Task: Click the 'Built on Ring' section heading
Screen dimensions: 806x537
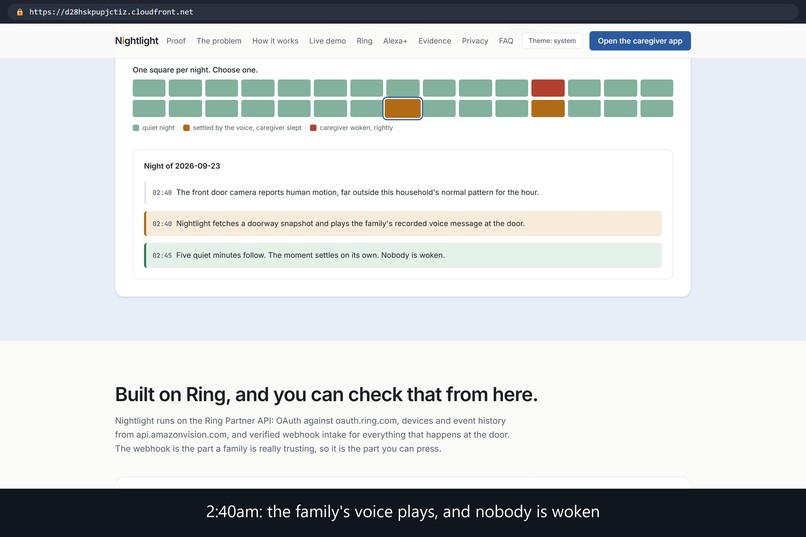Action: pyautogui.click(x=326, y=395)
